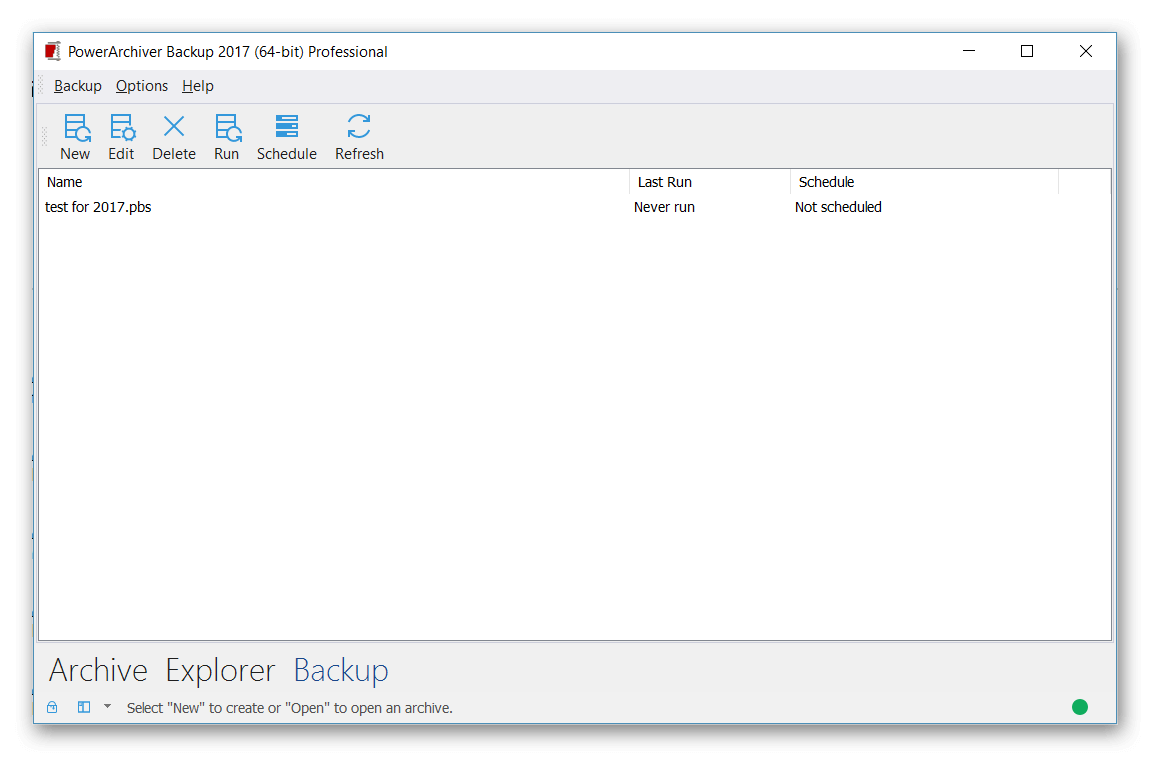This screenshot has height=757, width=1150.
Task: Open the Options menu
Action: pyautogui.click(x=142, y=86)
